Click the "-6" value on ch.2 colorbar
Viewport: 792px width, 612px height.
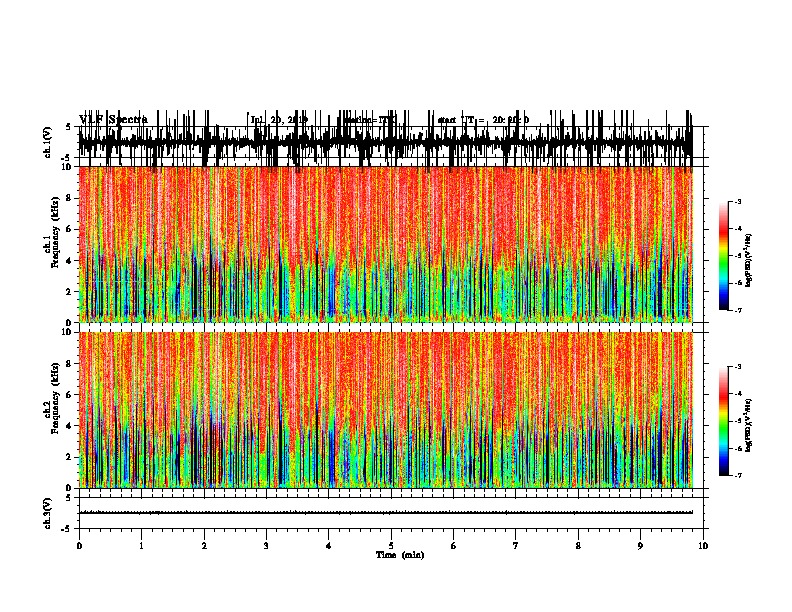point(738,448)
